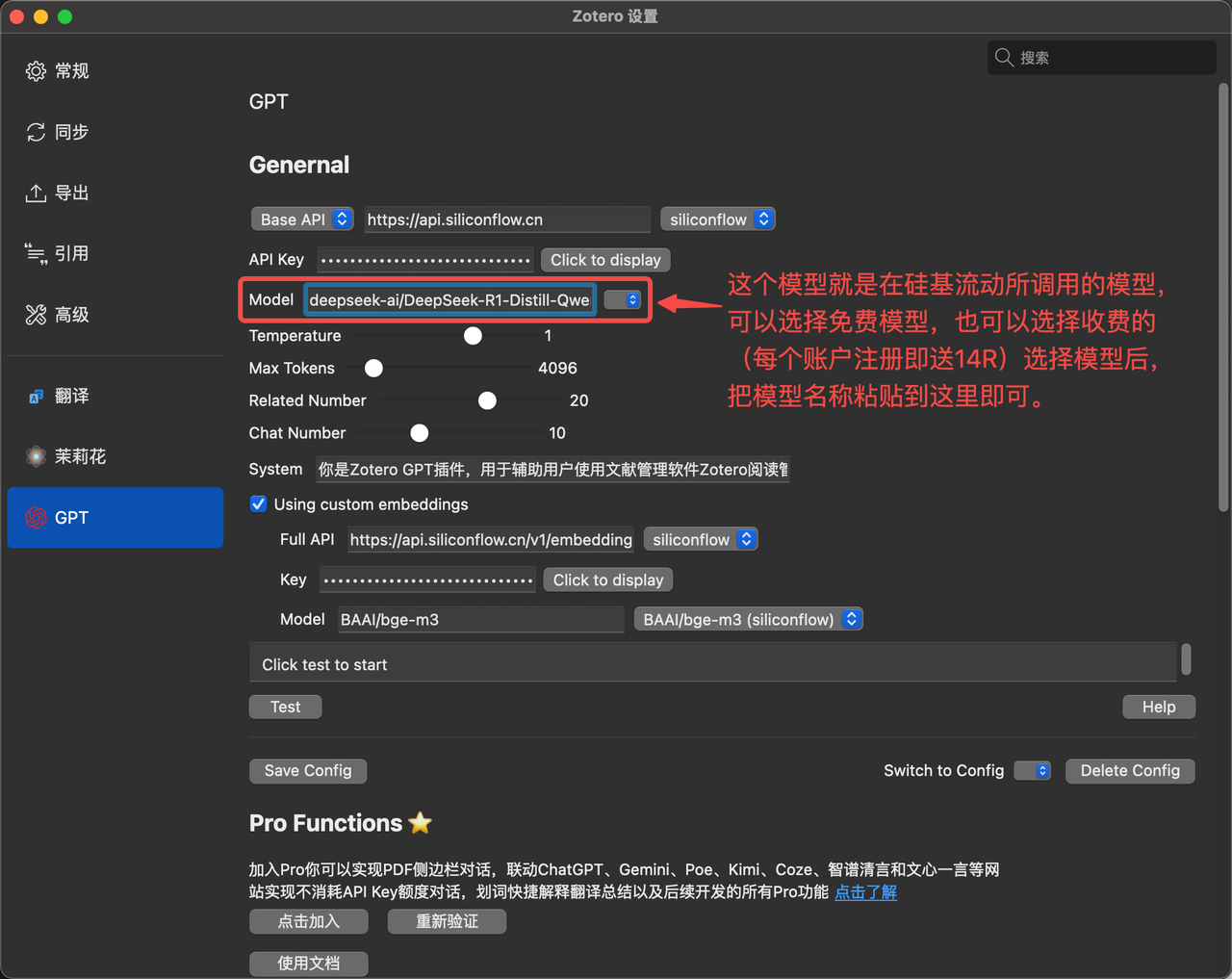
Task: Edit the System prompt field
Action: coord(552,470)
